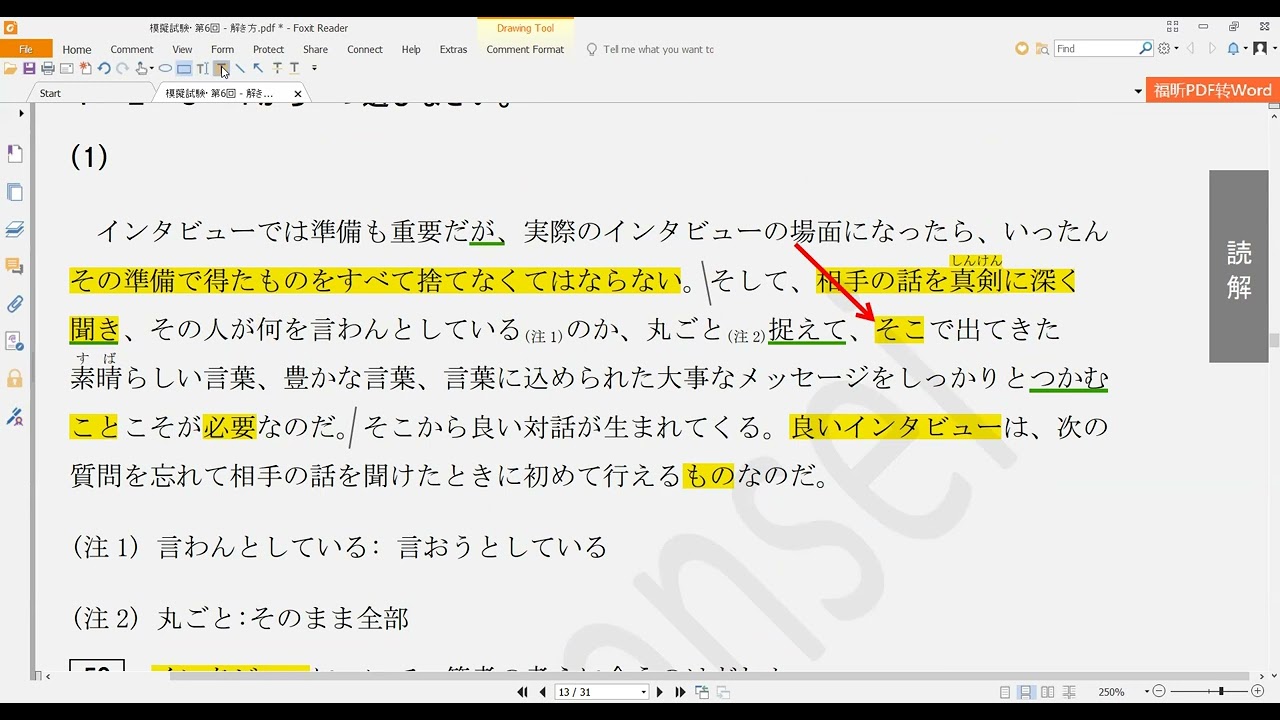Open the Attachments paperclip panel
The height and width of the screenshot is (720, 1280).
15,304
